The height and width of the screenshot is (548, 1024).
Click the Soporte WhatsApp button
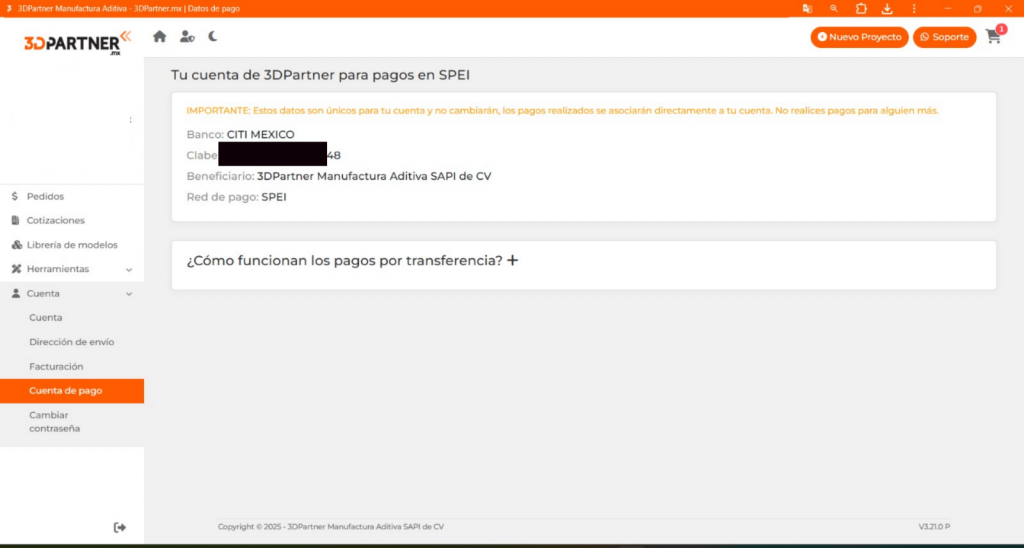tap(944, 37)
